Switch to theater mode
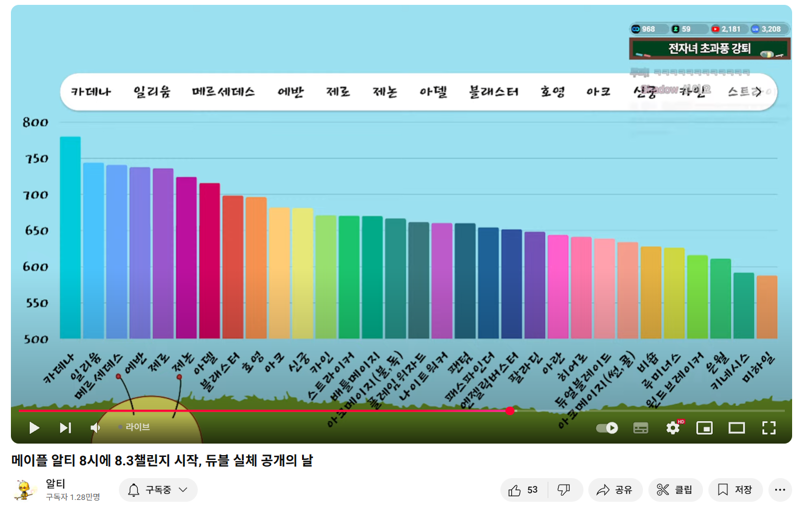800x506 pixels. [737, 428]
